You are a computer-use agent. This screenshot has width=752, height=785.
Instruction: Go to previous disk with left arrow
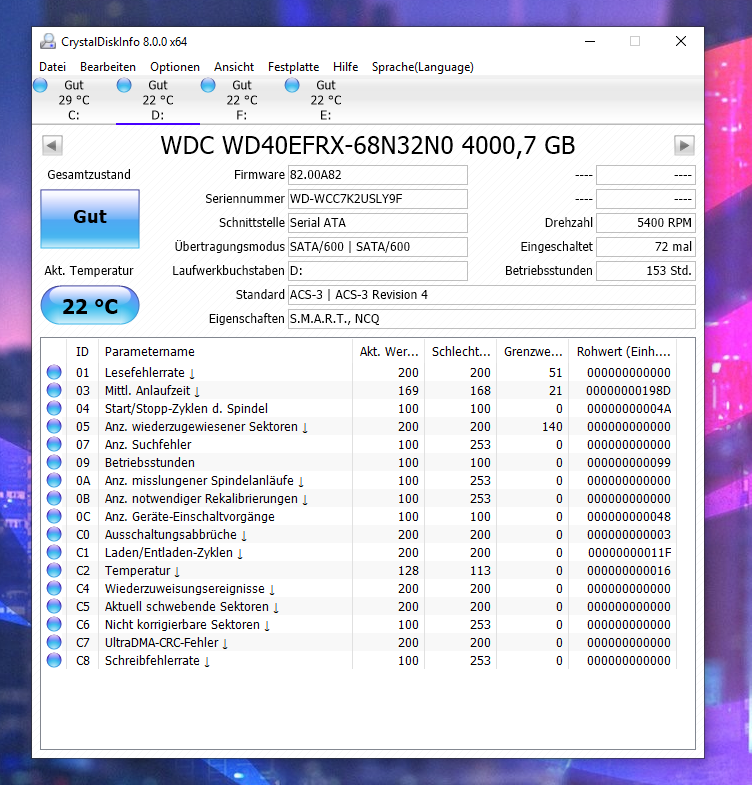(52, 146)
